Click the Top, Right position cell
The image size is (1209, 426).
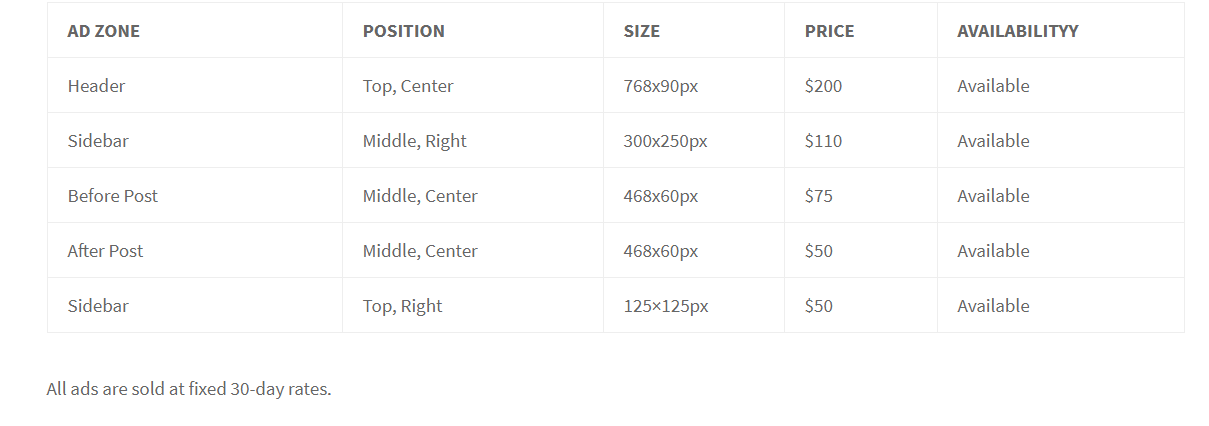coord(473,306)
